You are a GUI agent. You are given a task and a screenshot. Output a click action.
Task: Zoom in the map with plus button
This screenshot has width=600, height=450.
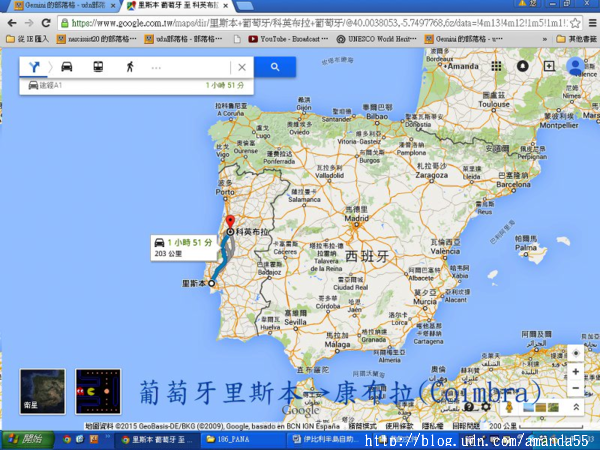tap(574, 371)
